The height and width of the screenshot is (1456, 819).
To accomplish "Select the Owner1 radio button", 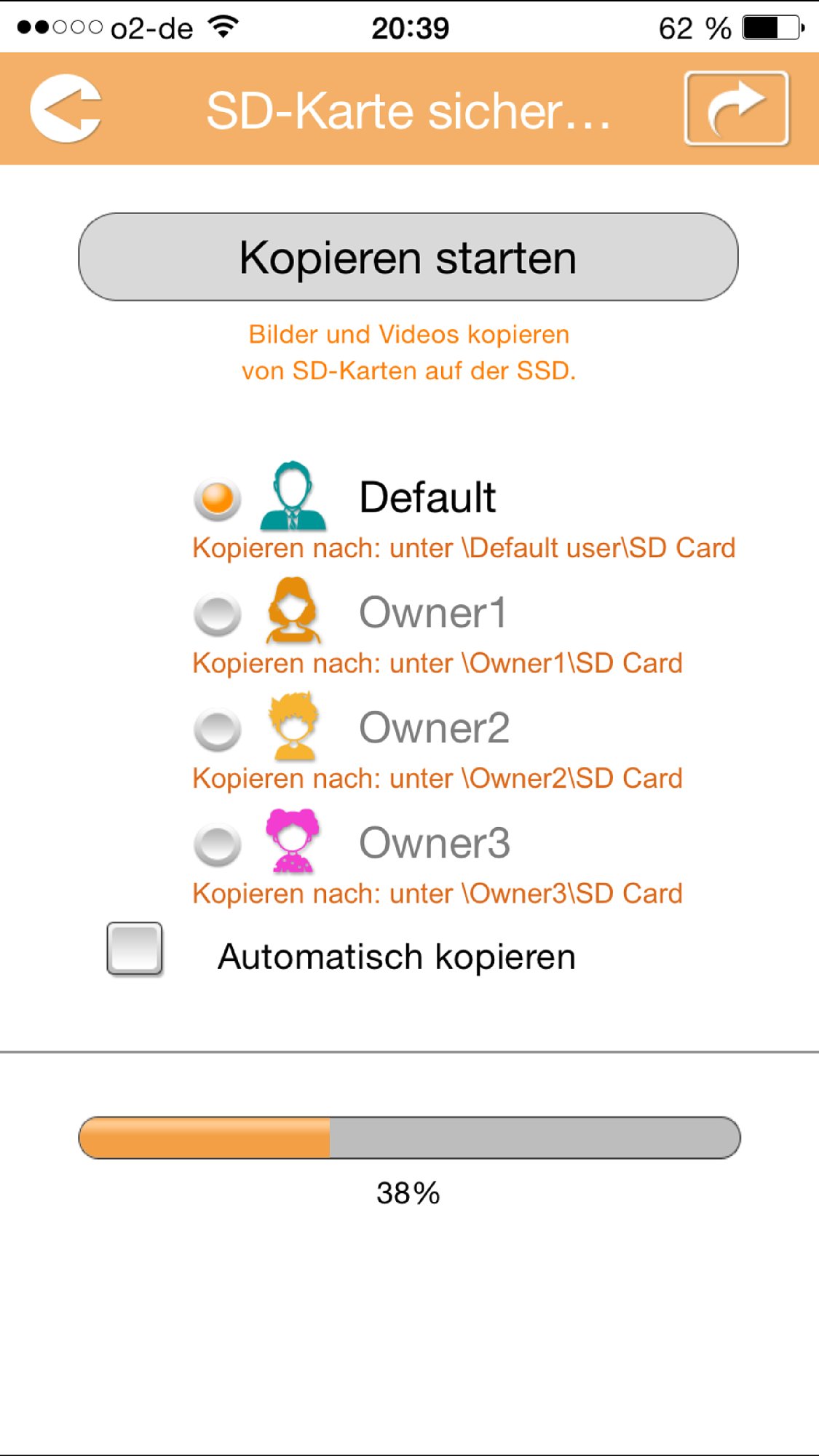I will 217,614.
